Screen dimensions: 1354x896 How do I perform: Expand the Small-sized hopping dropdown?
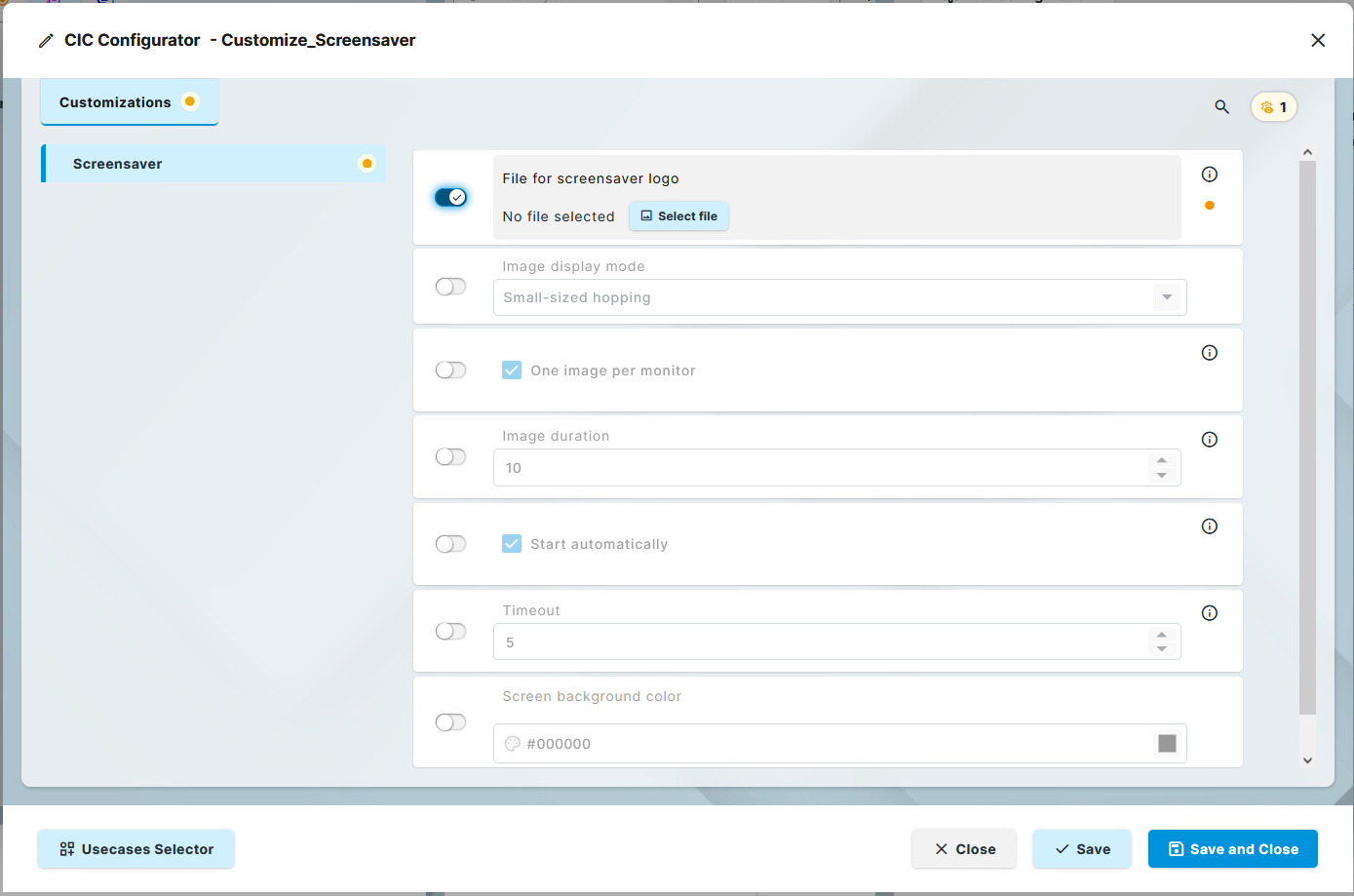point(1166,297)
